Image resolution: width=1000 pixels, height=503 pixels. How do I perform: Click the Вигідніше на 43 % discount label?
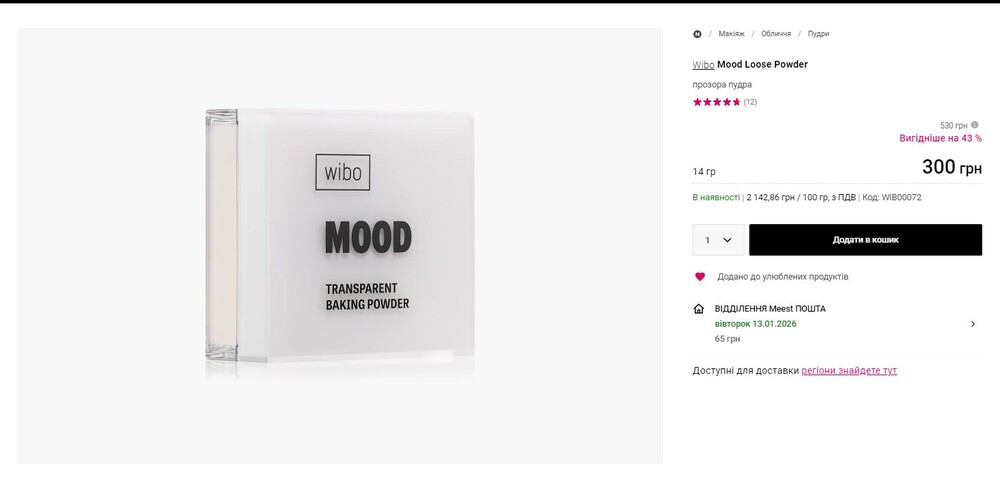tap(941, 138)
